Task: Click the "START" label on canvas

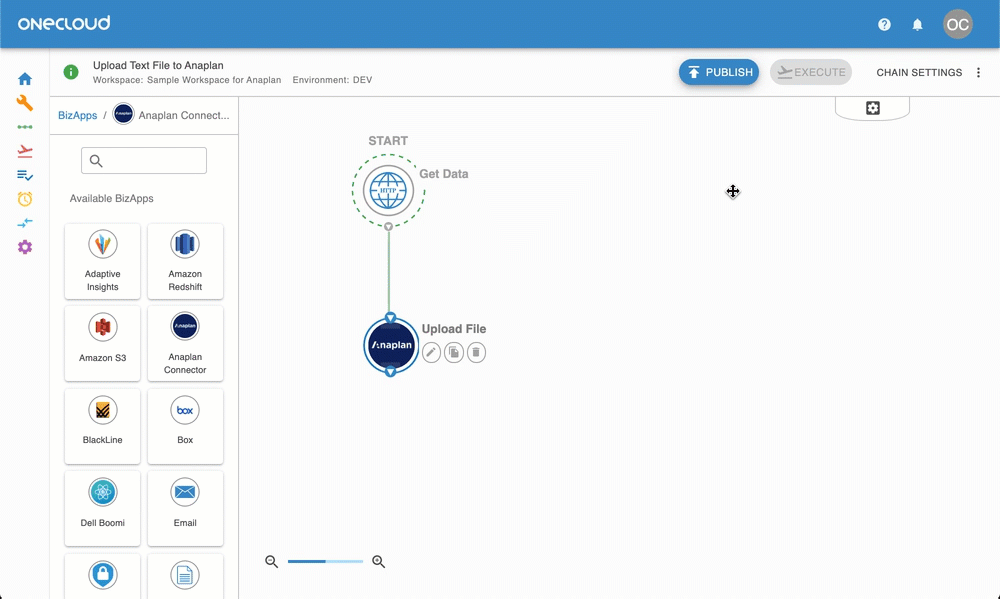Action: (x=388, y=141)
